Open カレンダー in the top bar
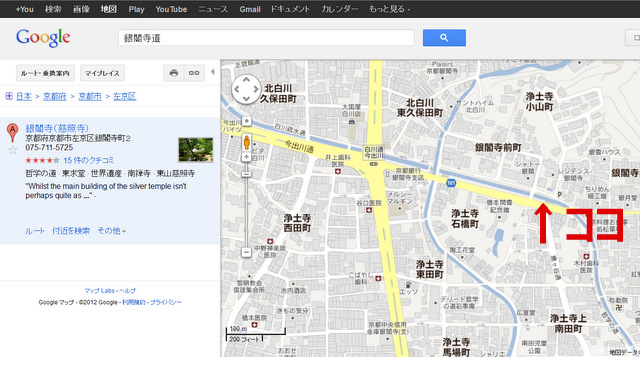 click(340, 9)
